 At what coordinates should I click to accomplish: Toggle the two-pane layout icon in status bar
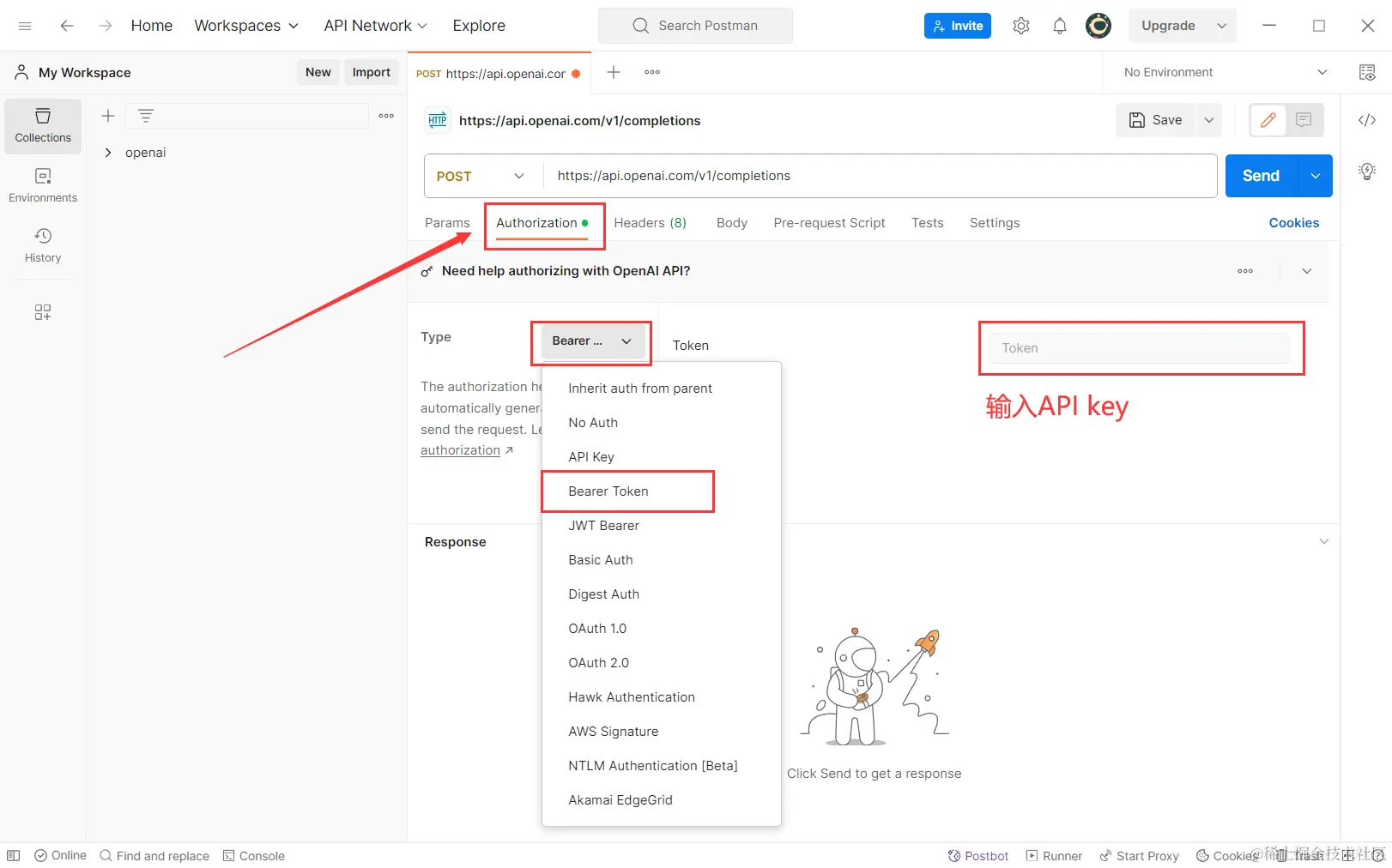14,856
